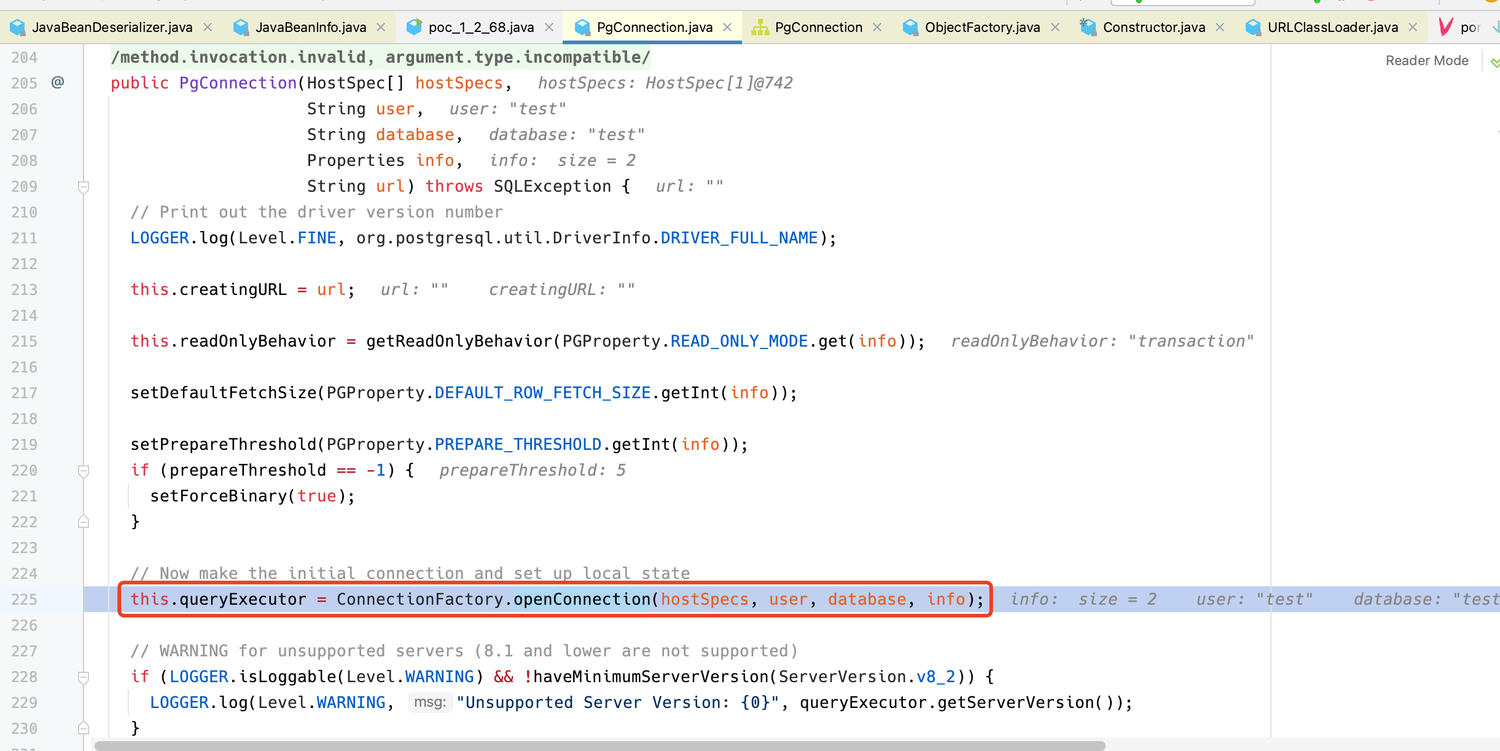This screenshot has height=751, width=1500.
Task: Click the ConnectionFactory class reference
Action: pos(420,599)
